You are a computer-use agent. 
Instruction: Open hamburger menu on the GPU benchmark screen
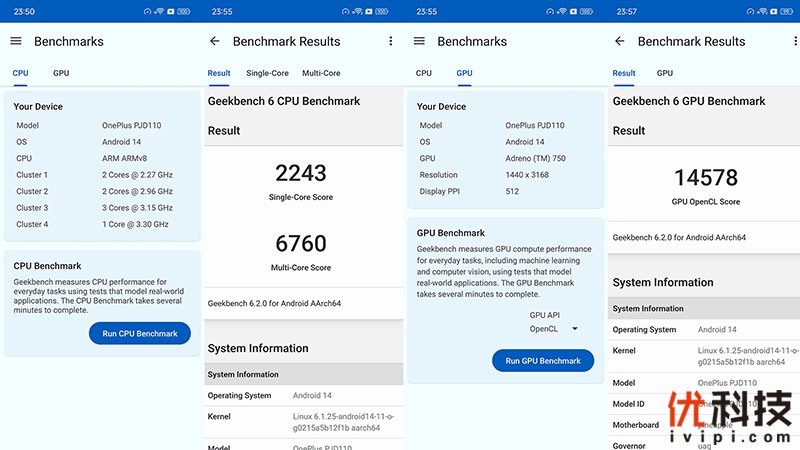[x=419, y=41]
